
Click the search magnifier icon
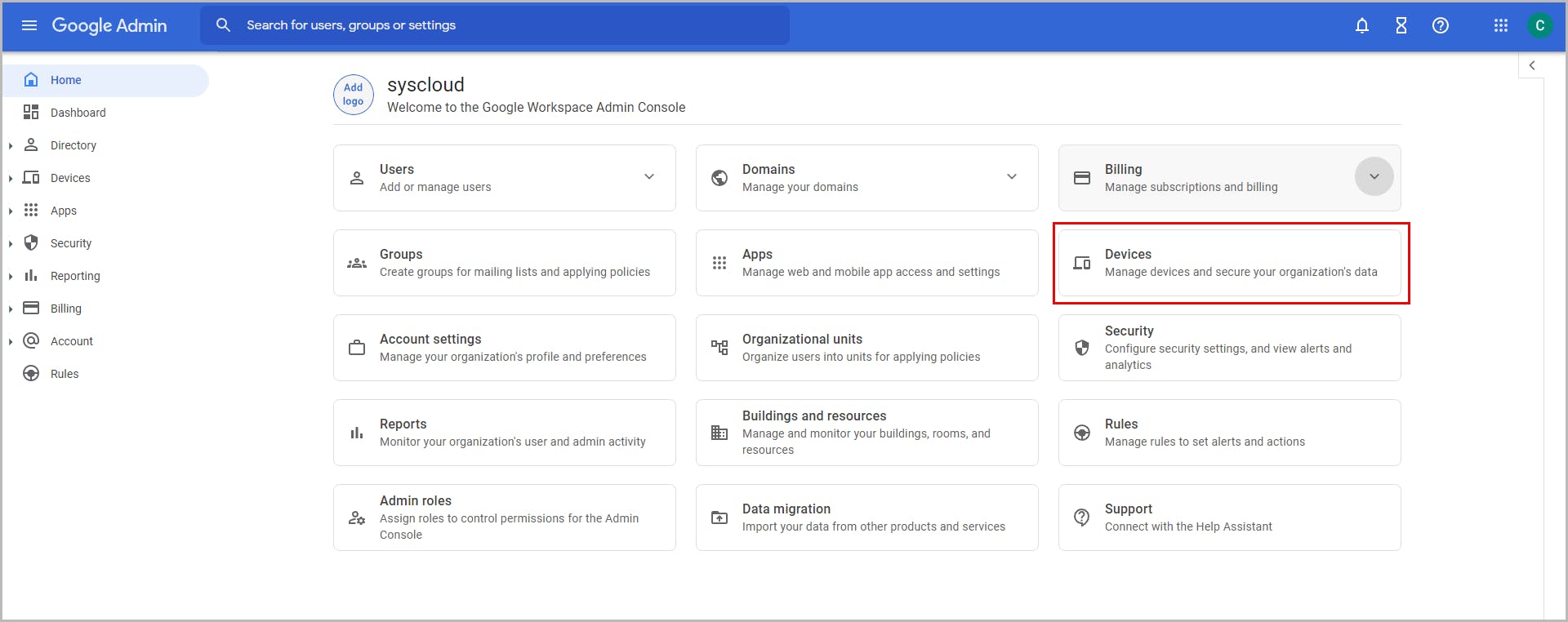coord(223,25)
